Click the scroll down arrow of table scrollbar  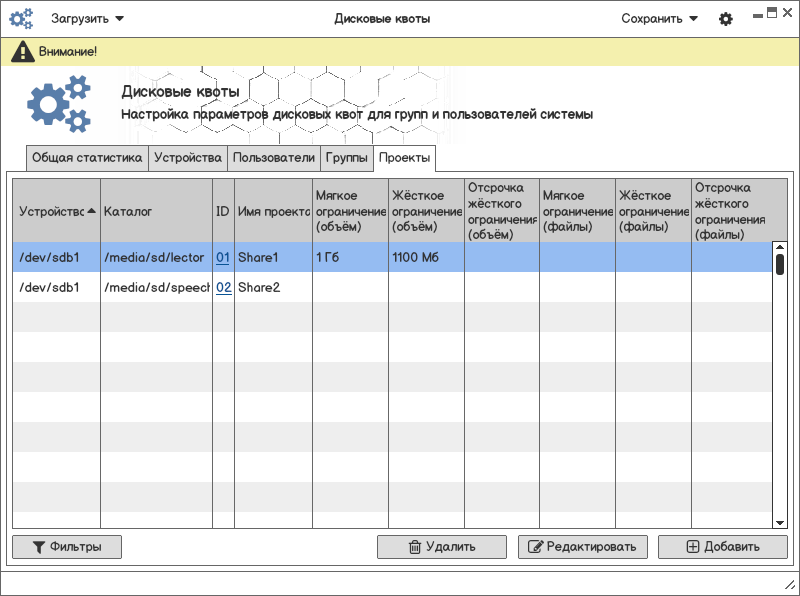pos(780,522)
